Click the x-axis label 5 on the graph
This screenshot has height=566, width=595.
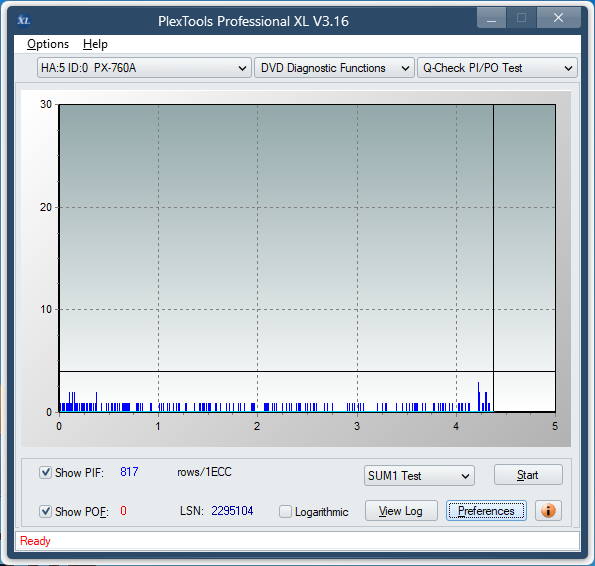click(555, 426)
